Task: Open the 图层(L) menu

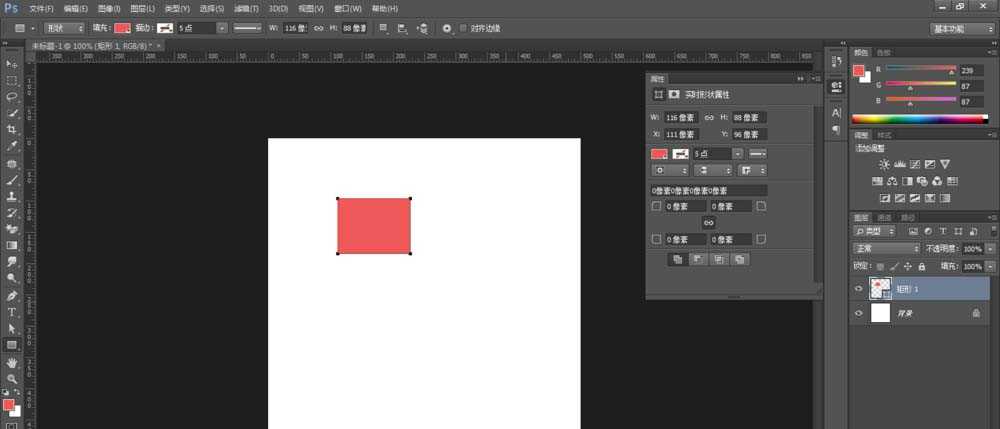Action: (x=144, y=8)
